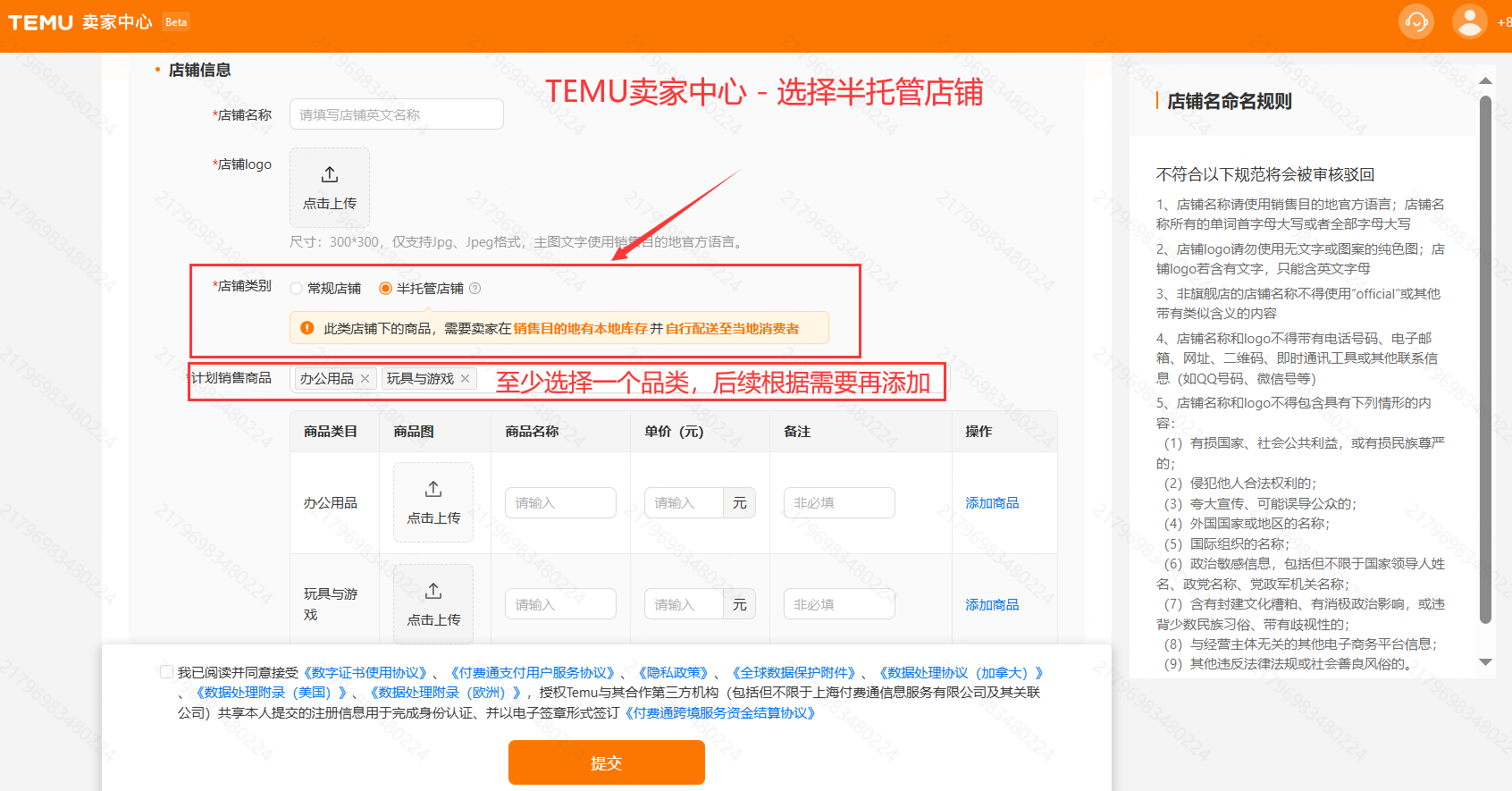
Task: Click unit price field for 办公用品
Action: pyautogui.click(x=684, y=502)
